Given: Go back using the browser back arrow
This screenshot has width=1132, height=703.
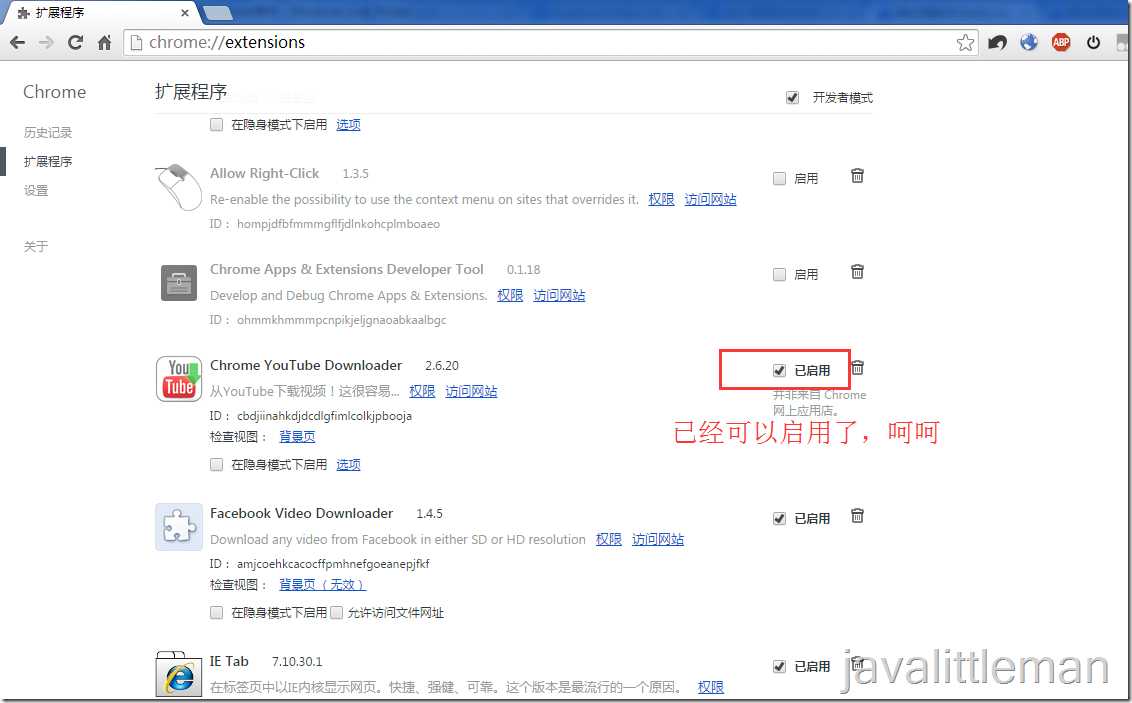Looking at the screenshot, I should coord(17,43).
